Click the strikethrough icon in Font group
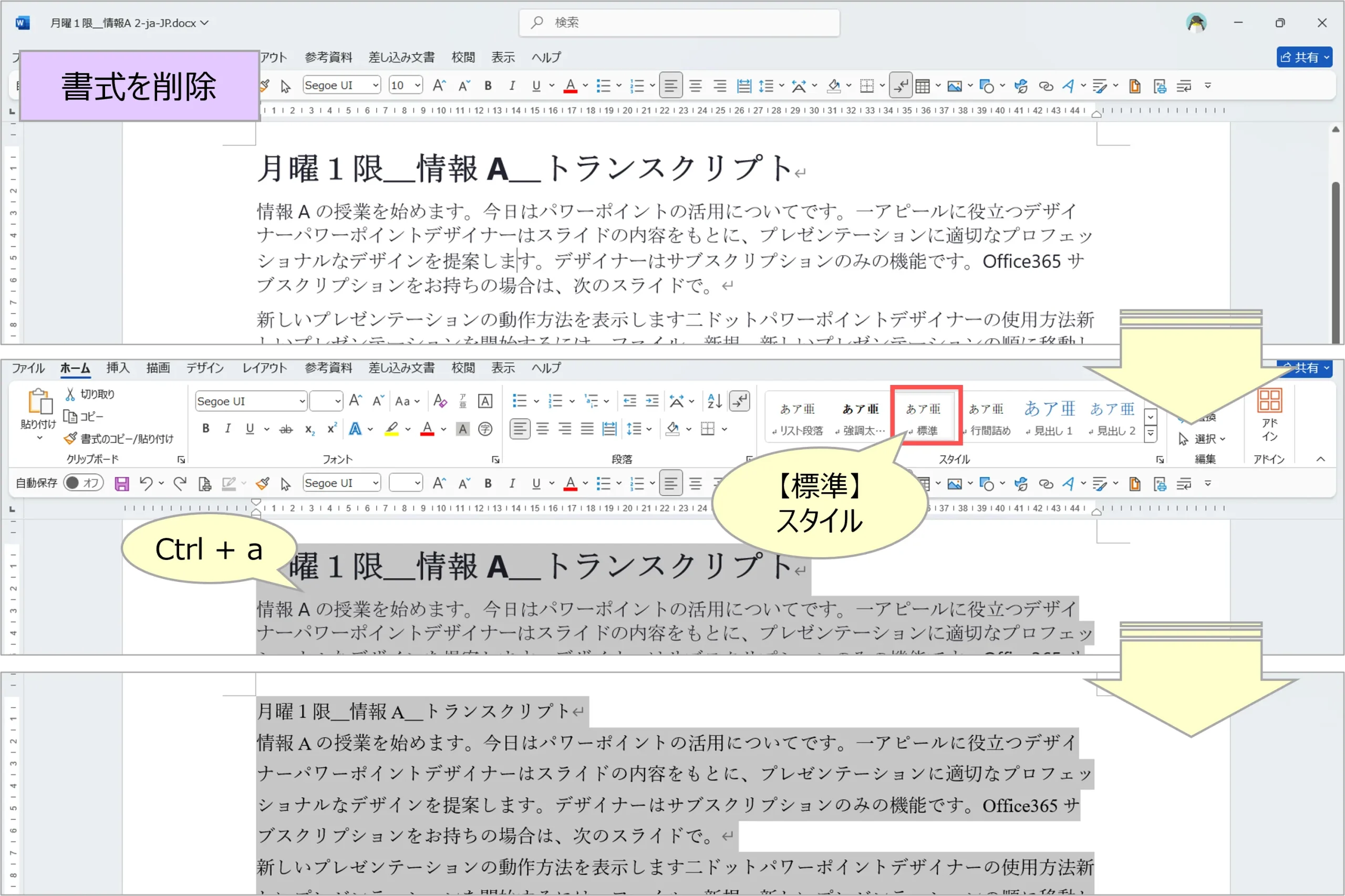 [286, 429]
